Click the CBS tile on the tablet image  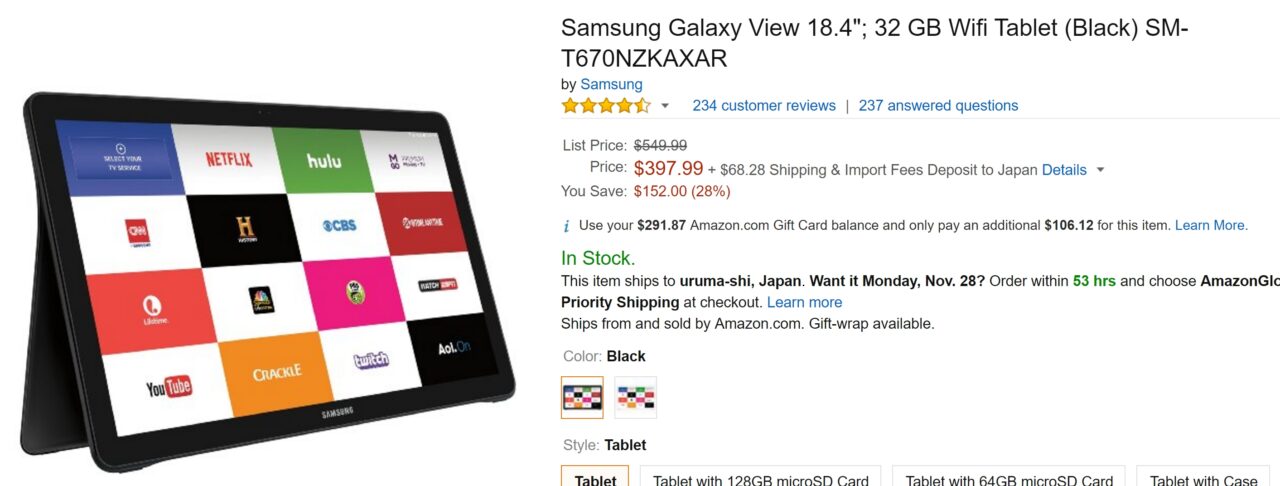340,226
